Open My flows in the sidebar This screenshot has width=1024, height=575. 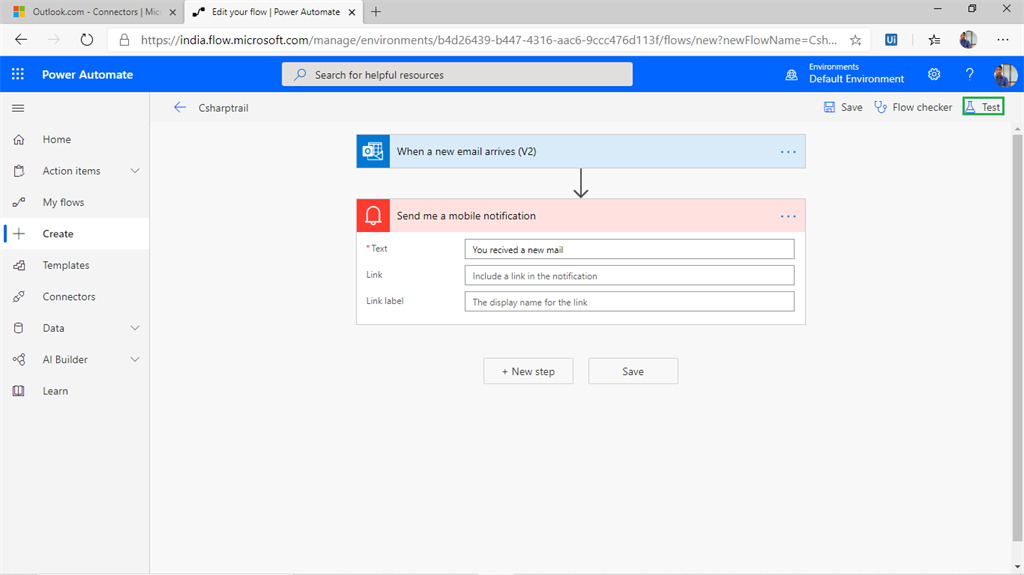click(x=63, y=202)
